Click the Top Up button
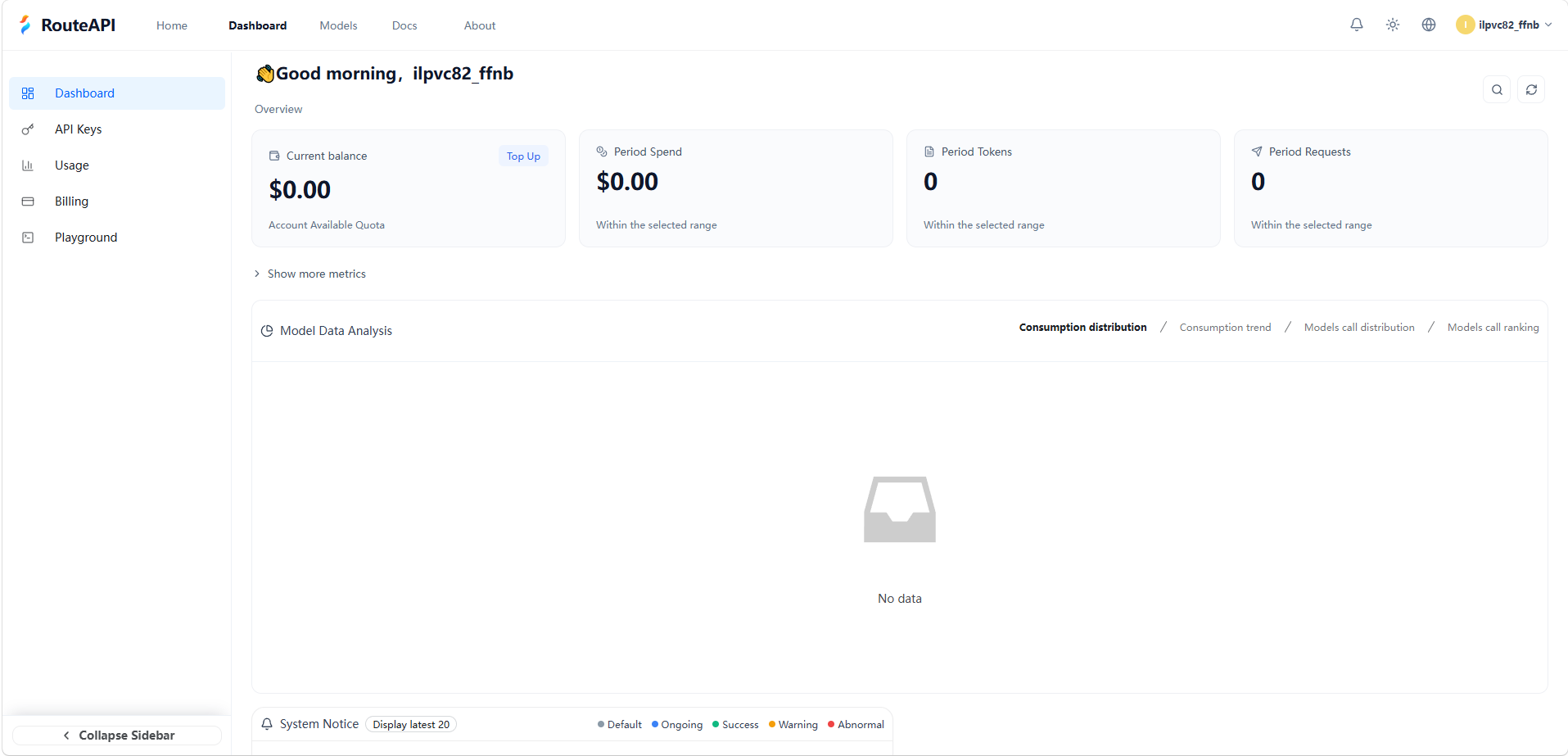The height and width of the screenshot is (756, 1568). [523, 156]
